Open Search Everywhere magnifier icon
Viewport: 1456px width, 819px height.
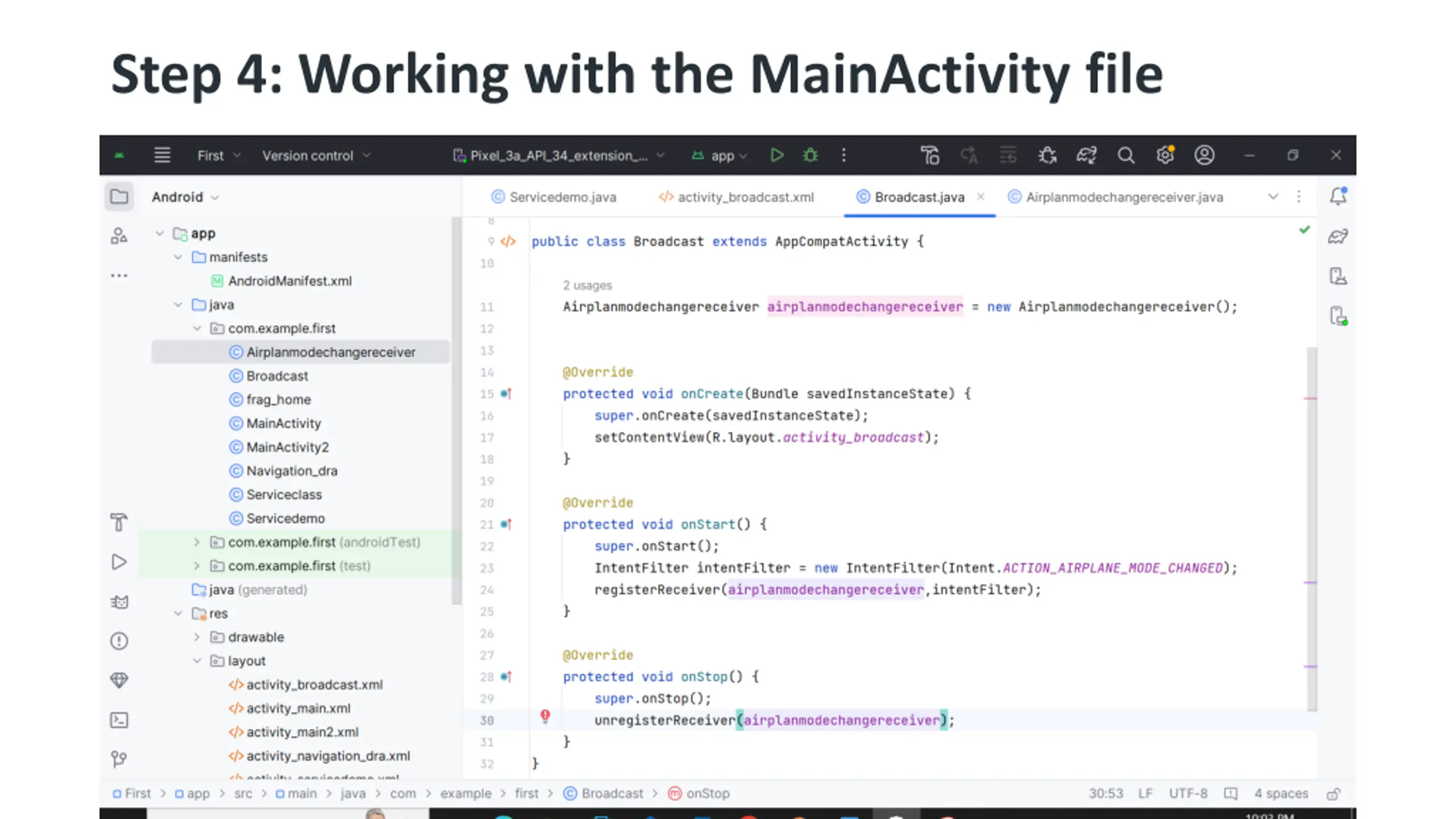pos(1126,155)
